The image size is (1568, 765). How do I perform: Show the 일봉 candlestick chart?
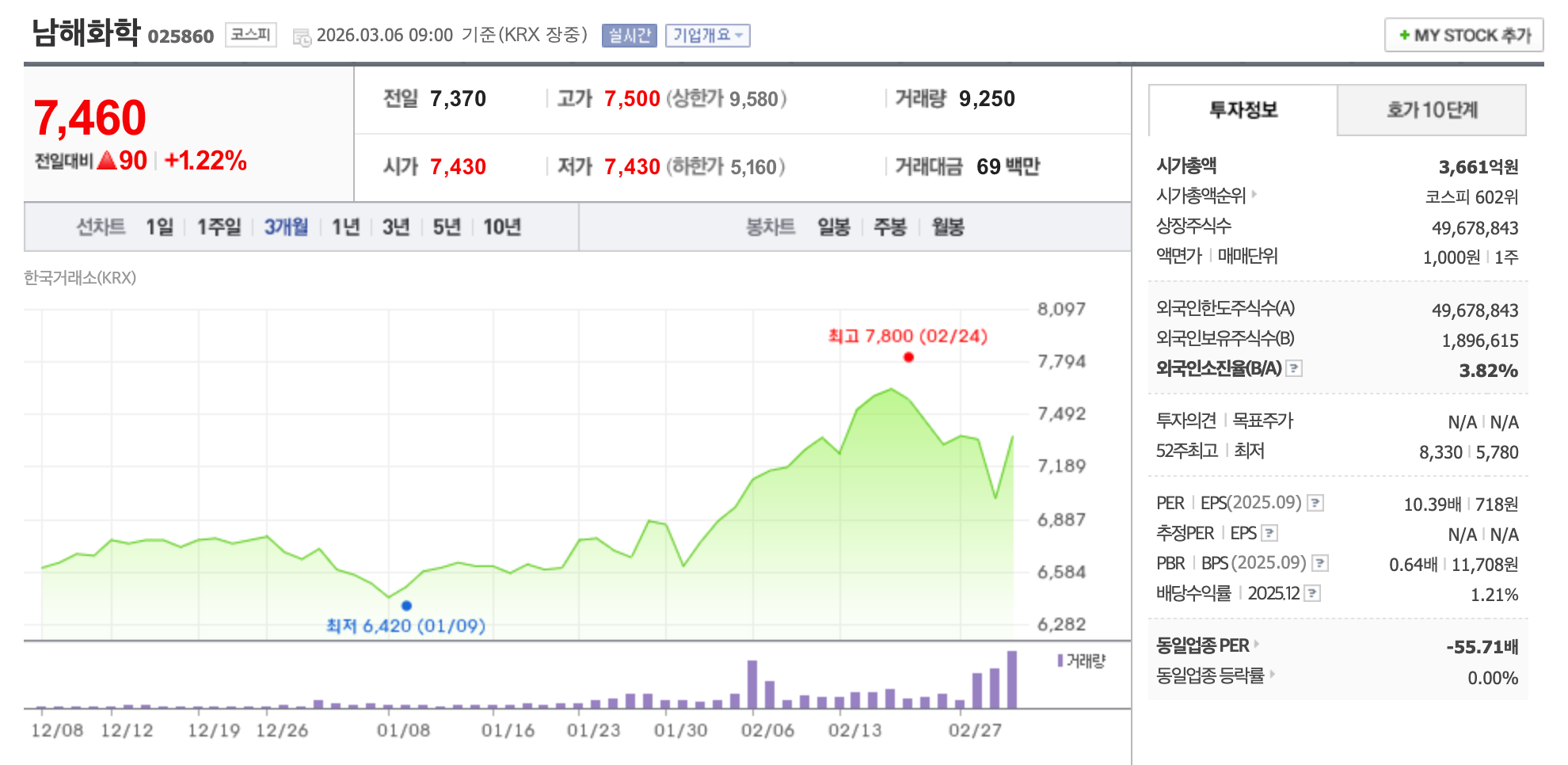click(834, 227)
